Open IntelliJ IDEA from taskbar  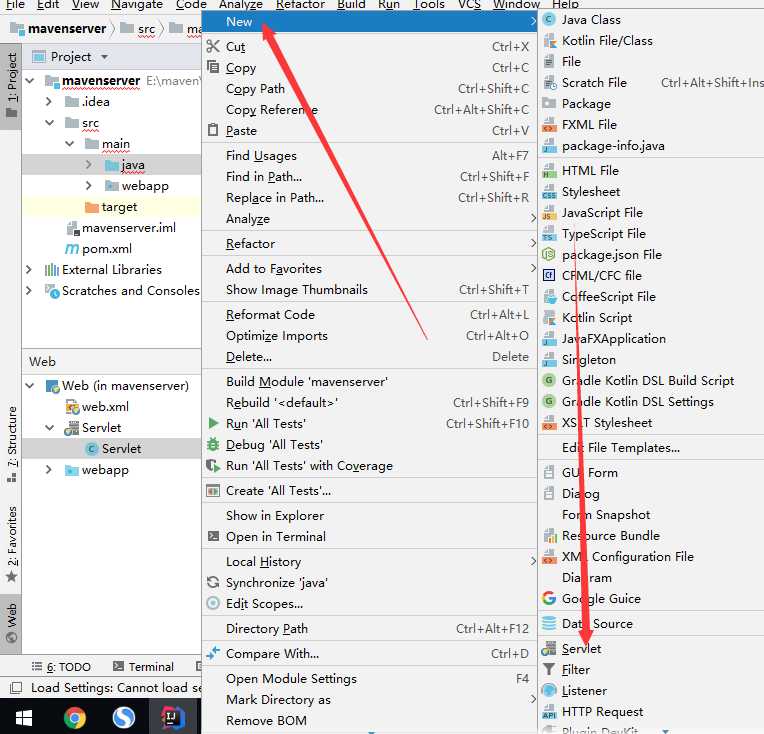click(x=173, y=717)
